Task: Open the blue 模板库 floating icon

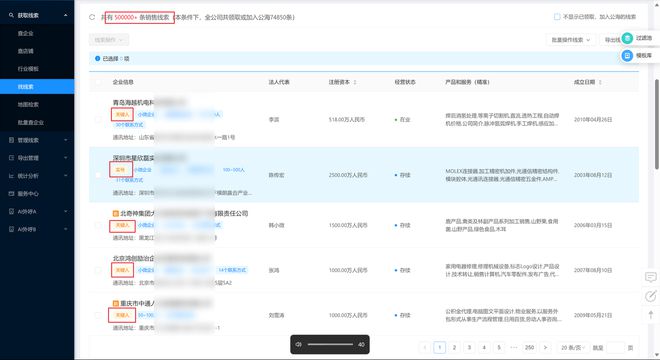Action: click(627, 56)
